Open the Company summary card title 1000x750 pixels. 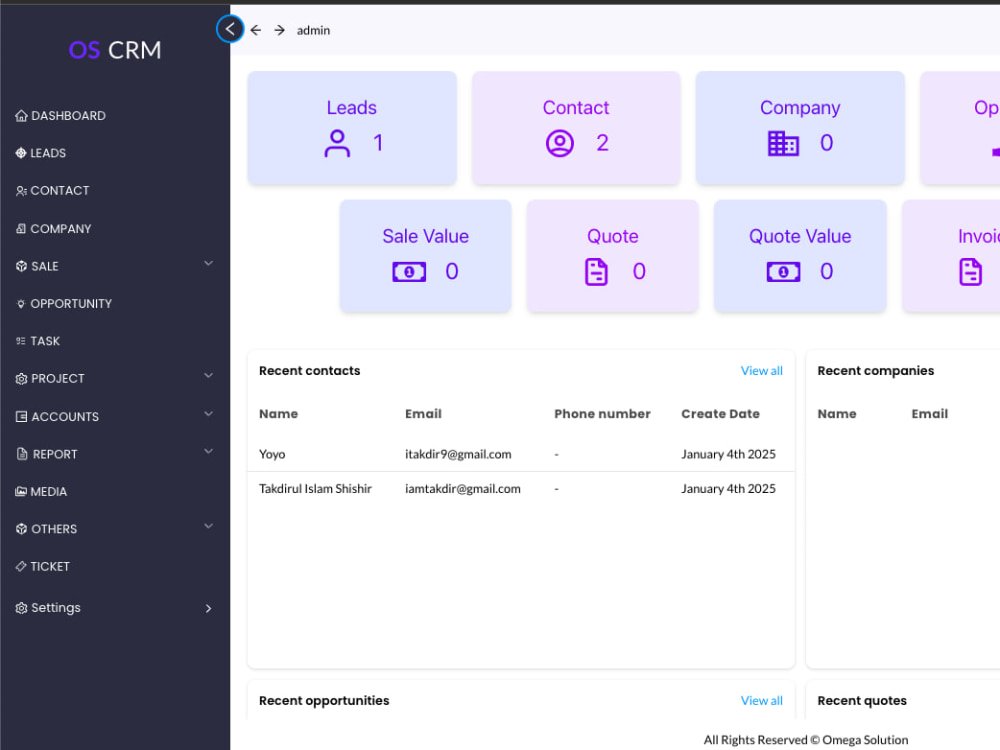click(x=800, y=107)
